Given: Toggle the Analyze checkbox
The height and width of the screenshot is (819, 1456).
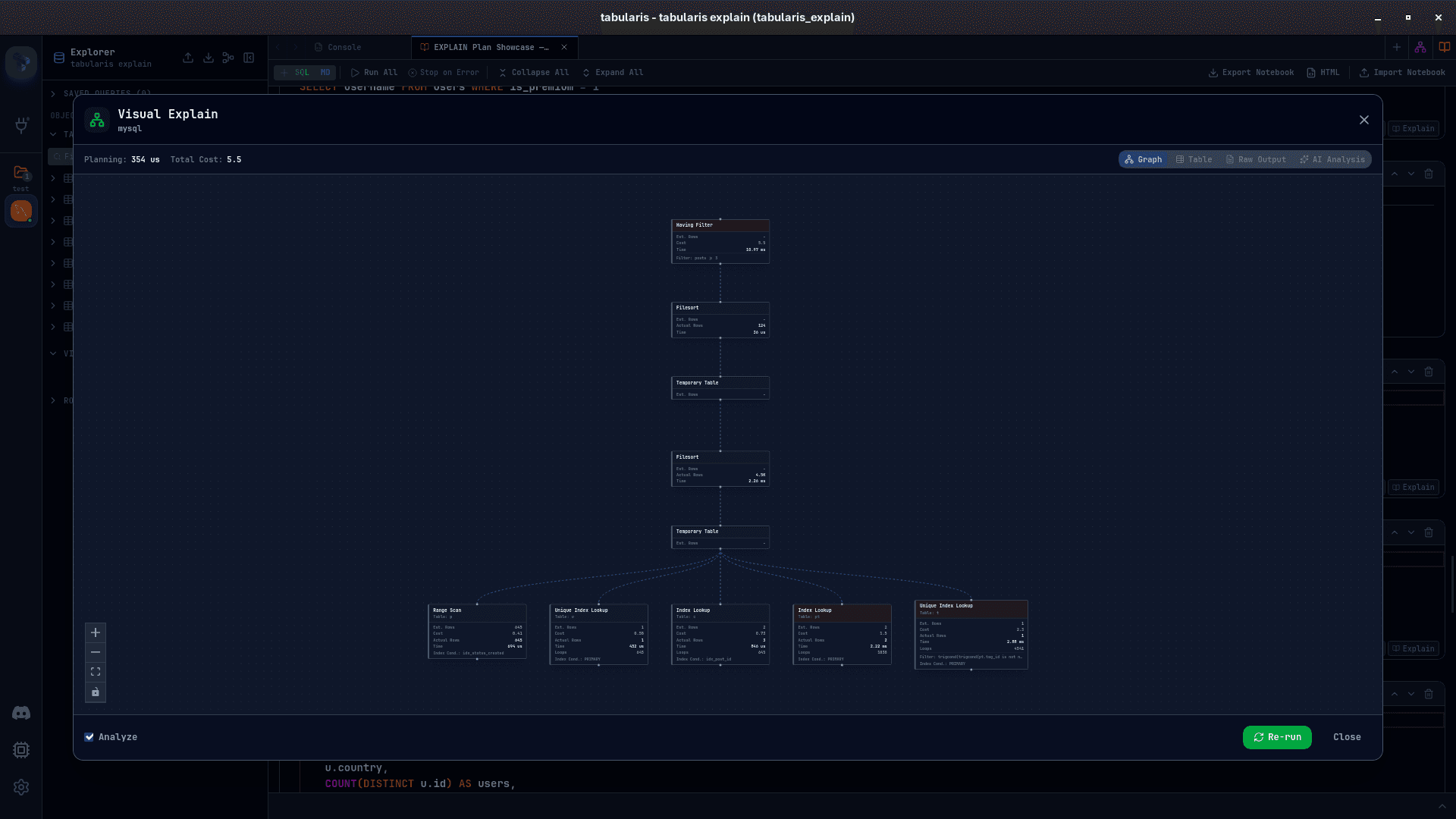Looking at the screenshot, I should [89, 737].
